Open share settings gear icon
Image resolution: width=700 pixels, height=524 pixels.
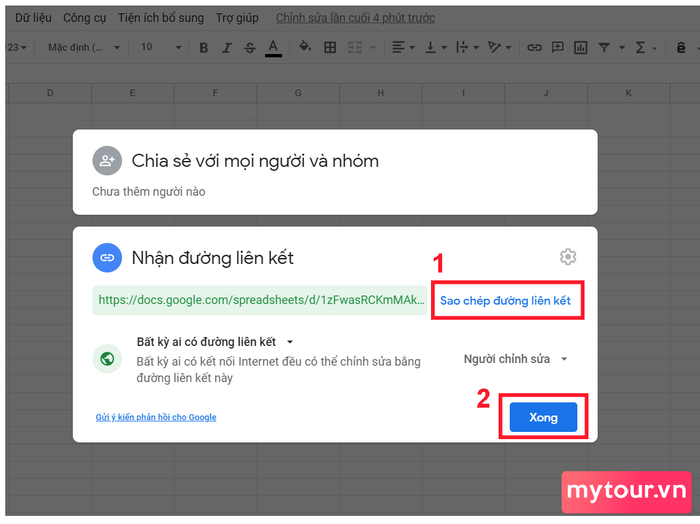[x=568, y=257]
